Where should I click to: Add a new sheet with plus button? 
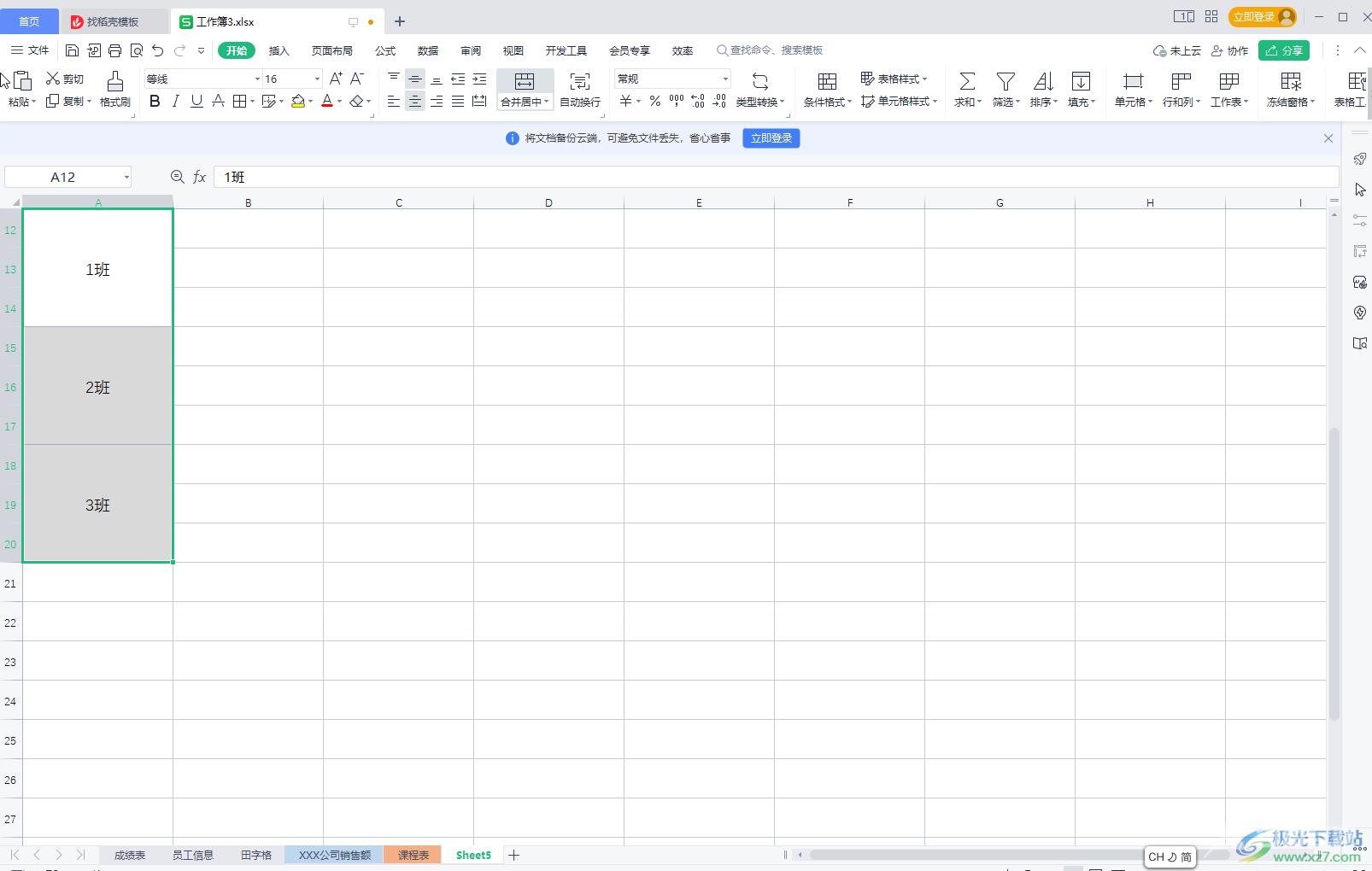click(x=513, y=855)
